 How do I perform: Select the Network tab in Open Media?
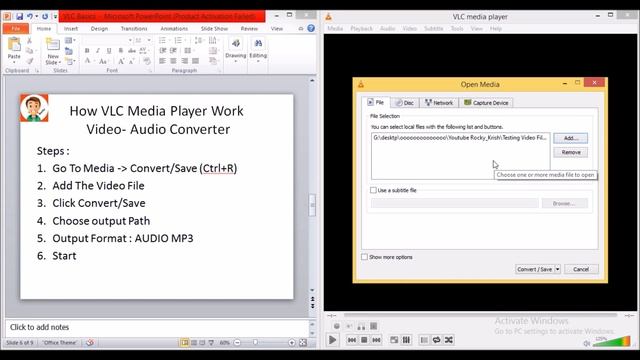pyautogui.click(x=439, y=103)
